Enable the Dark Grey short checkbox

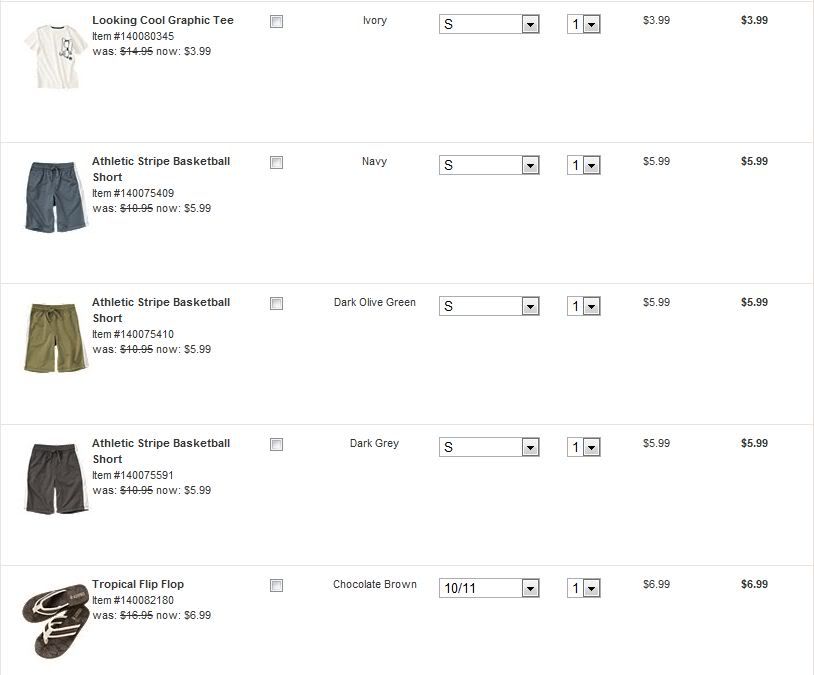(x=277, y=445)
